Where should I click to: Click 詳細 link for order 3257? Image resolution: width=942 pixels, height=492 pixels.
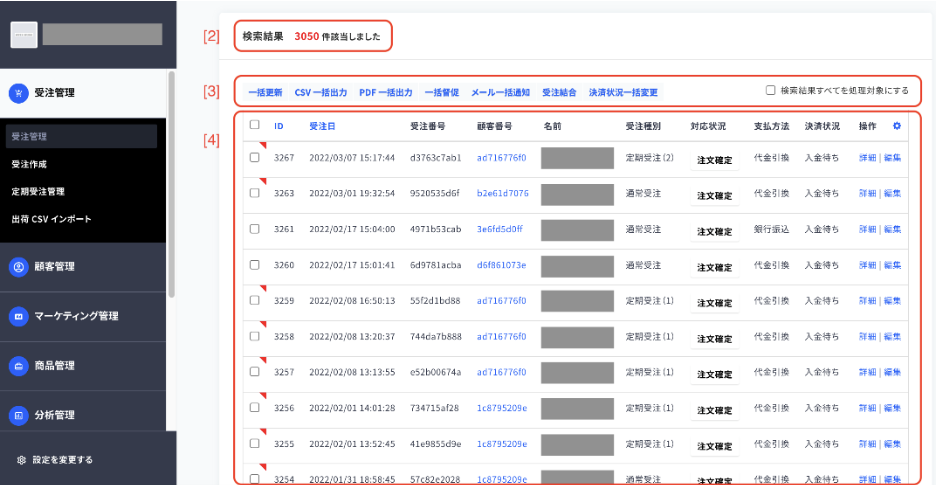pos(868,372)
